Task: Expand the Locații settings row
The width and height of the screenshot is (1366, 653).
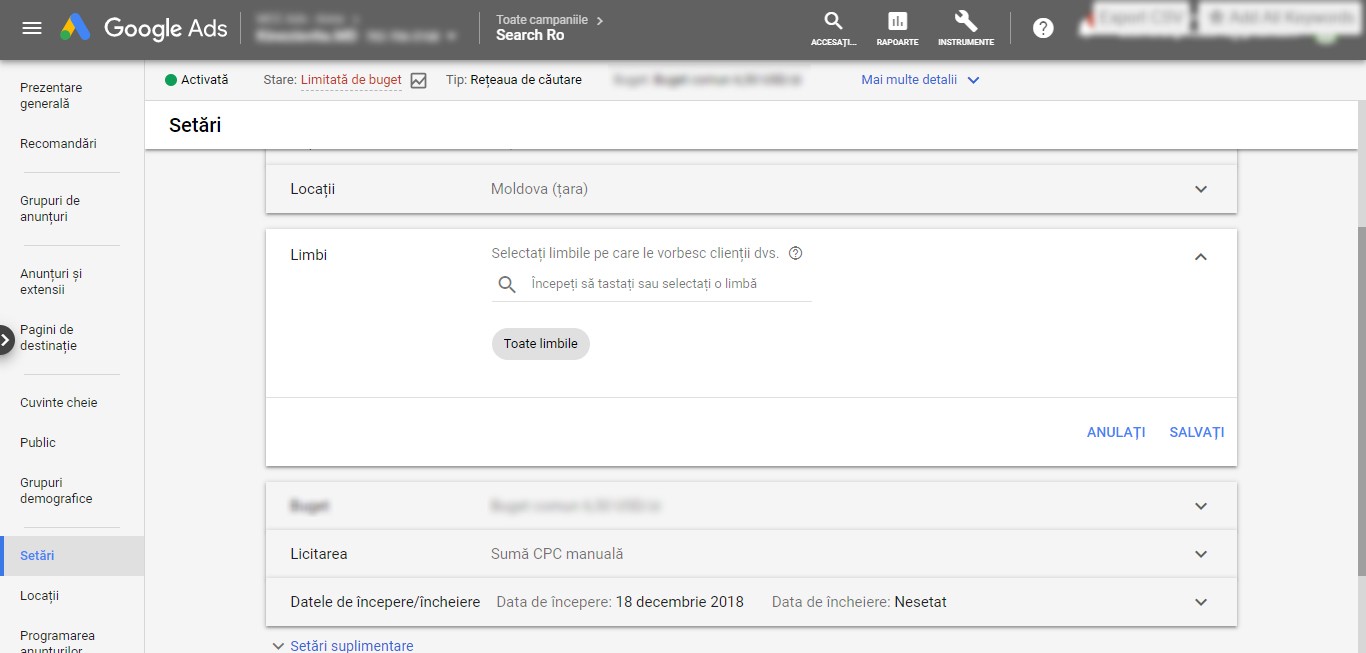Action: 1201,189
